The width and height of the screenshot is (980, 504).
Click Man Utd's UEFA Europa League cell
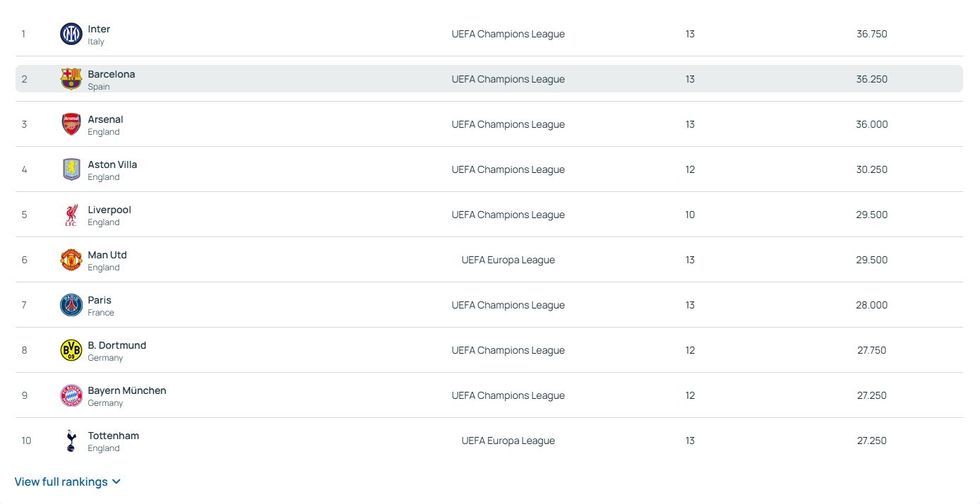pos(508,260)
